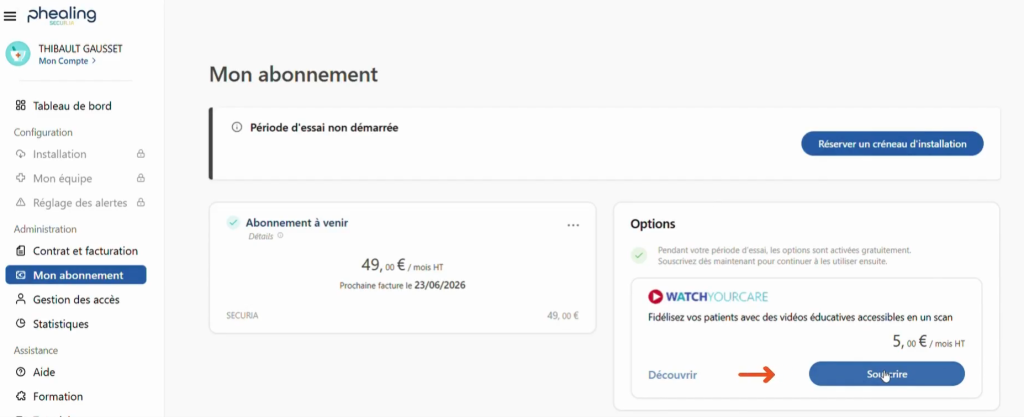Click the WatchYourCare play logo

[656, 296]
